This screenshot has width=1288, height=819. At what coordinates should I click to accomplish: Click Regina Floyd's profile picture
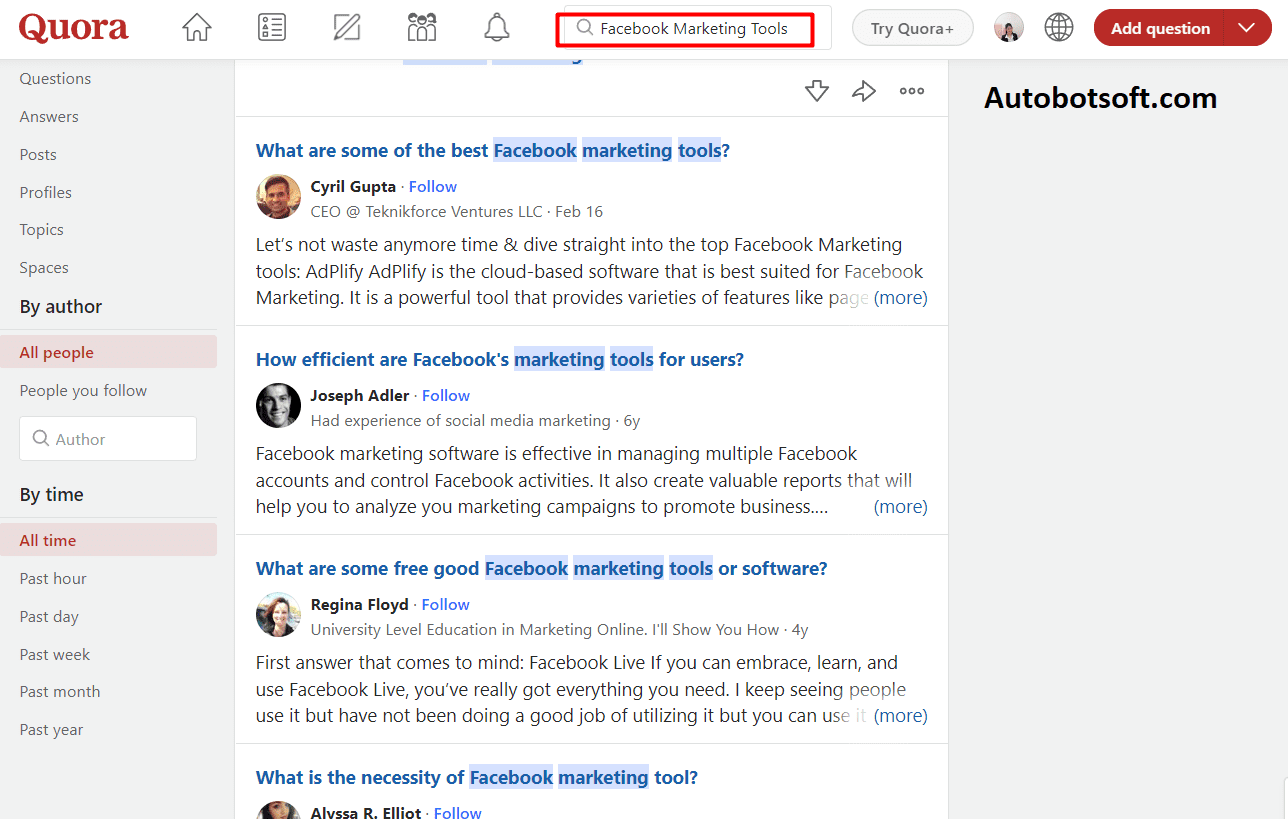278,614
